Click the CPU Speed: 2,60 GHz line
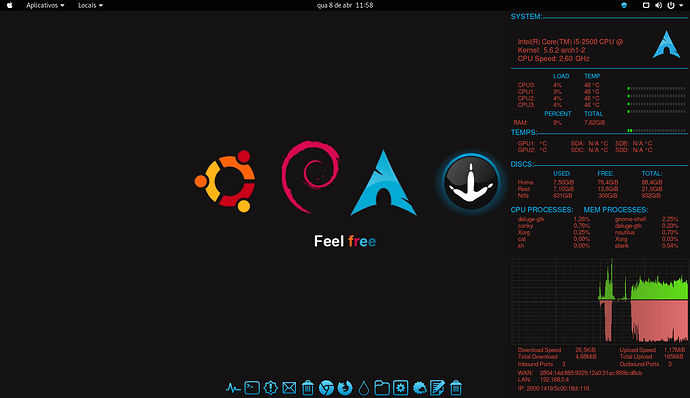The height and width of the screenshot is (398, 690). pyautogui.click(x=553, y=59)
